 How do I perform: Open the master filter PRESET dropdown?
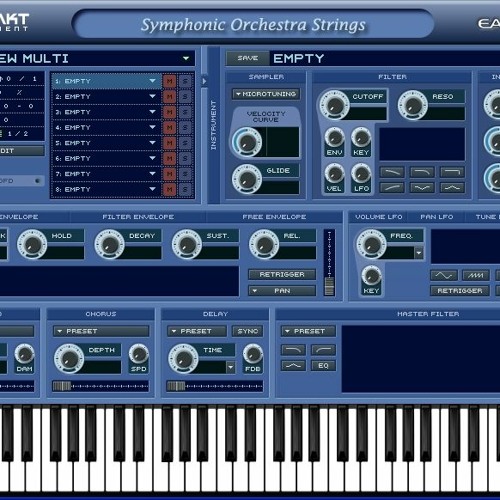click(308, 331)
